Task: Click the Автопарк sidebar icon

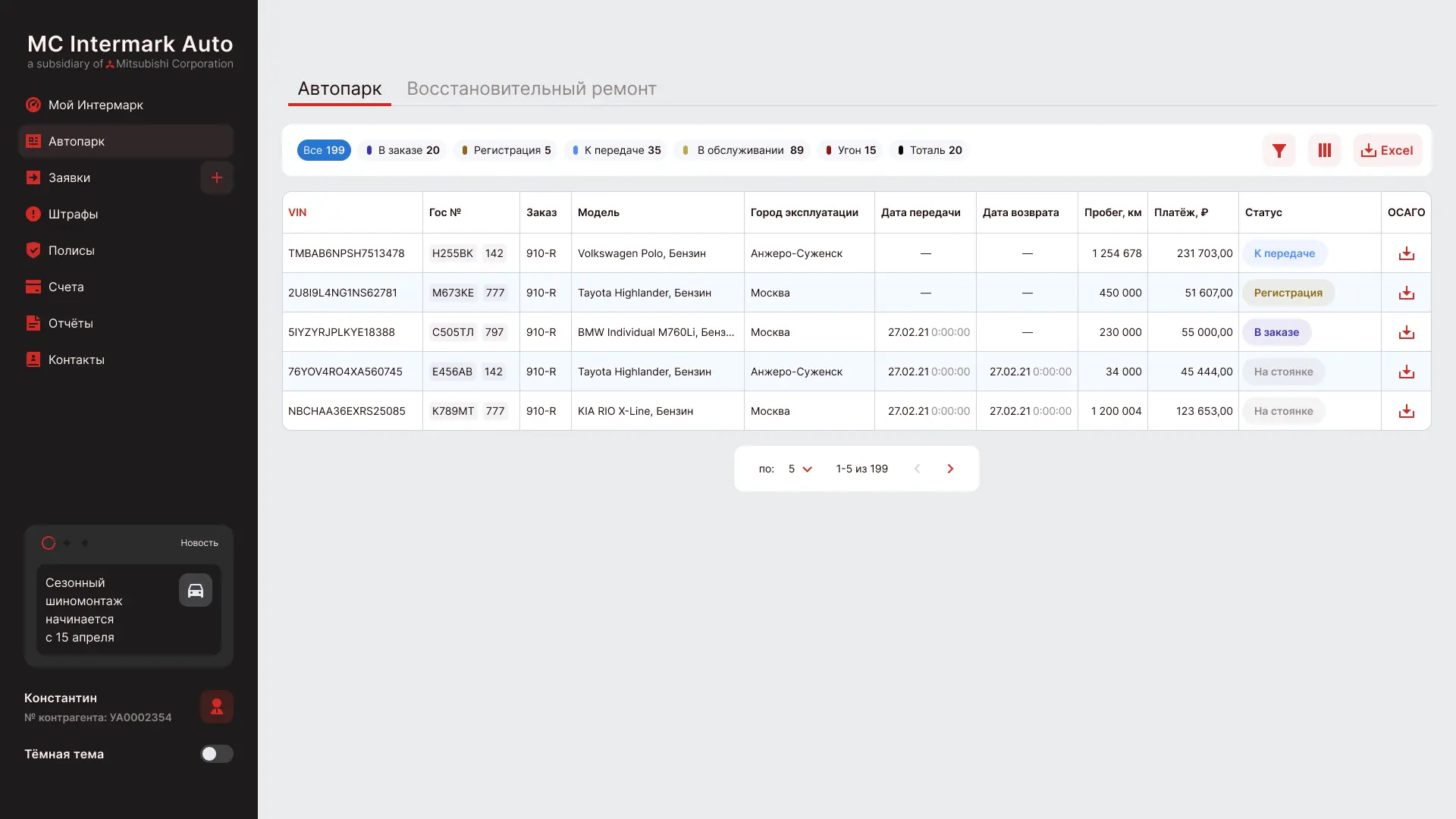Action: point(33,141)
